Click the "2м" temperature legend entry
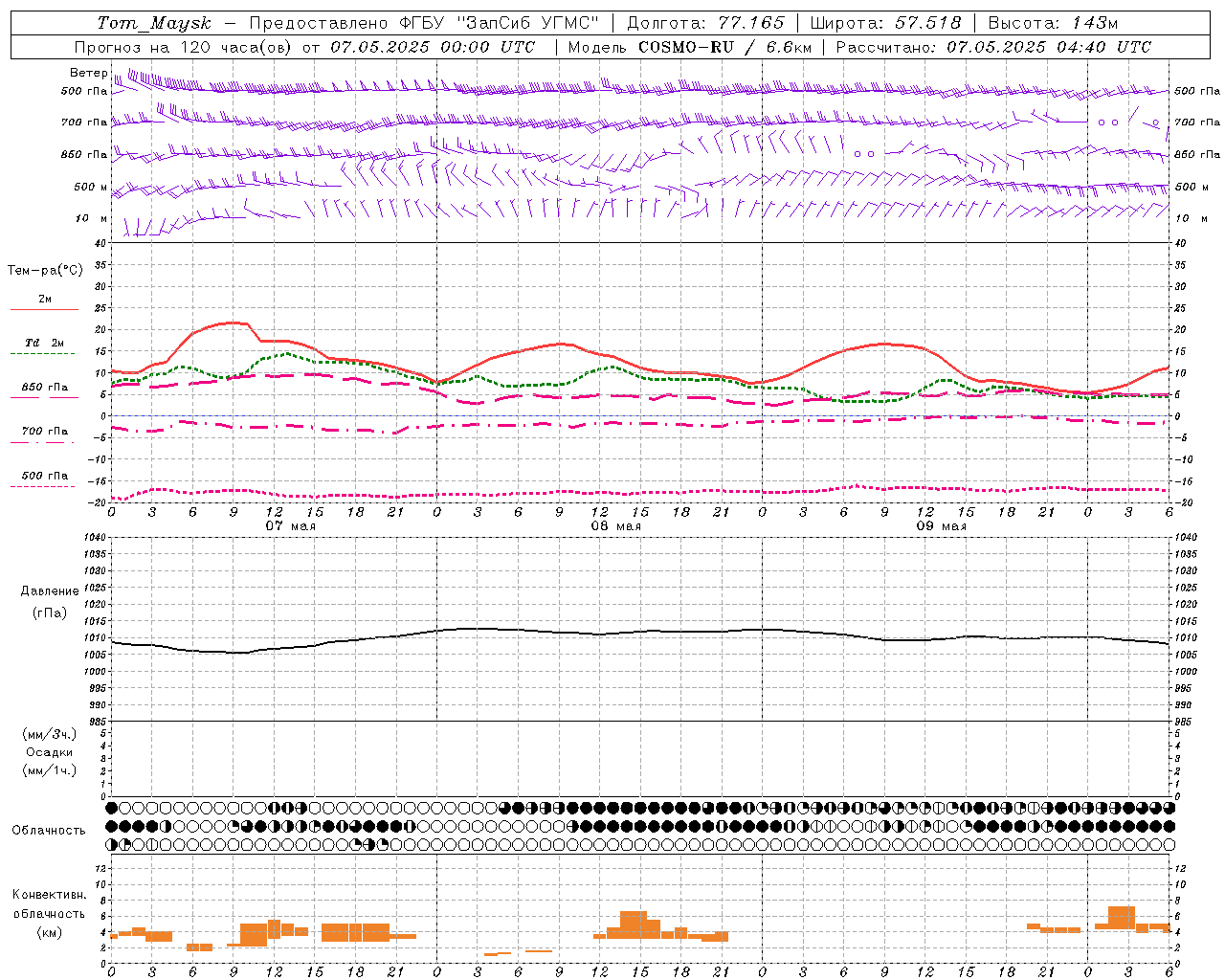Image resolution: width=1225 pixels, height=980 pixels. pyautogui.click(x=45, y=300)
